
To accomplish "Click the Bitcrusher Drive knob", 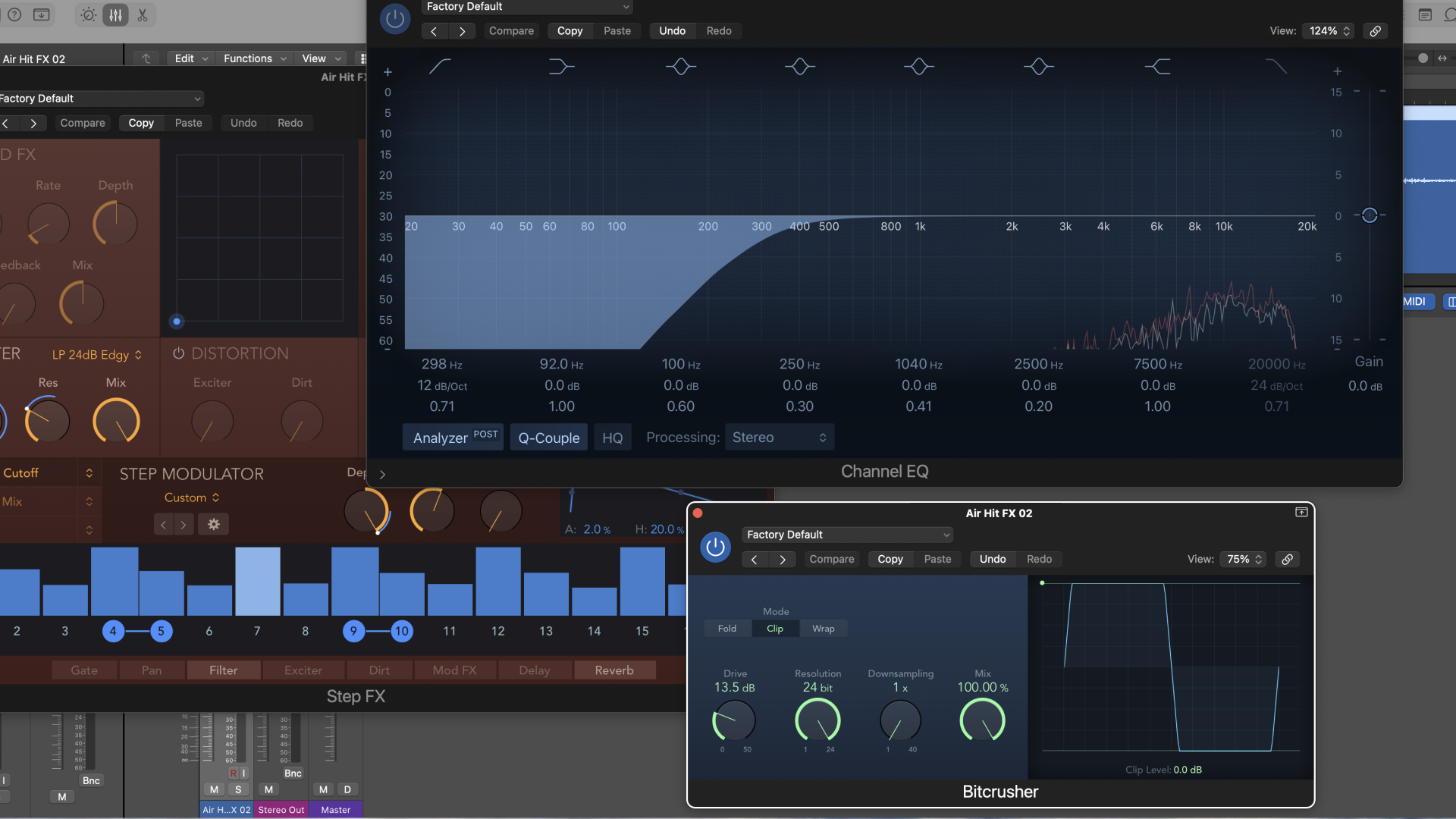I will tap(734, 720).
